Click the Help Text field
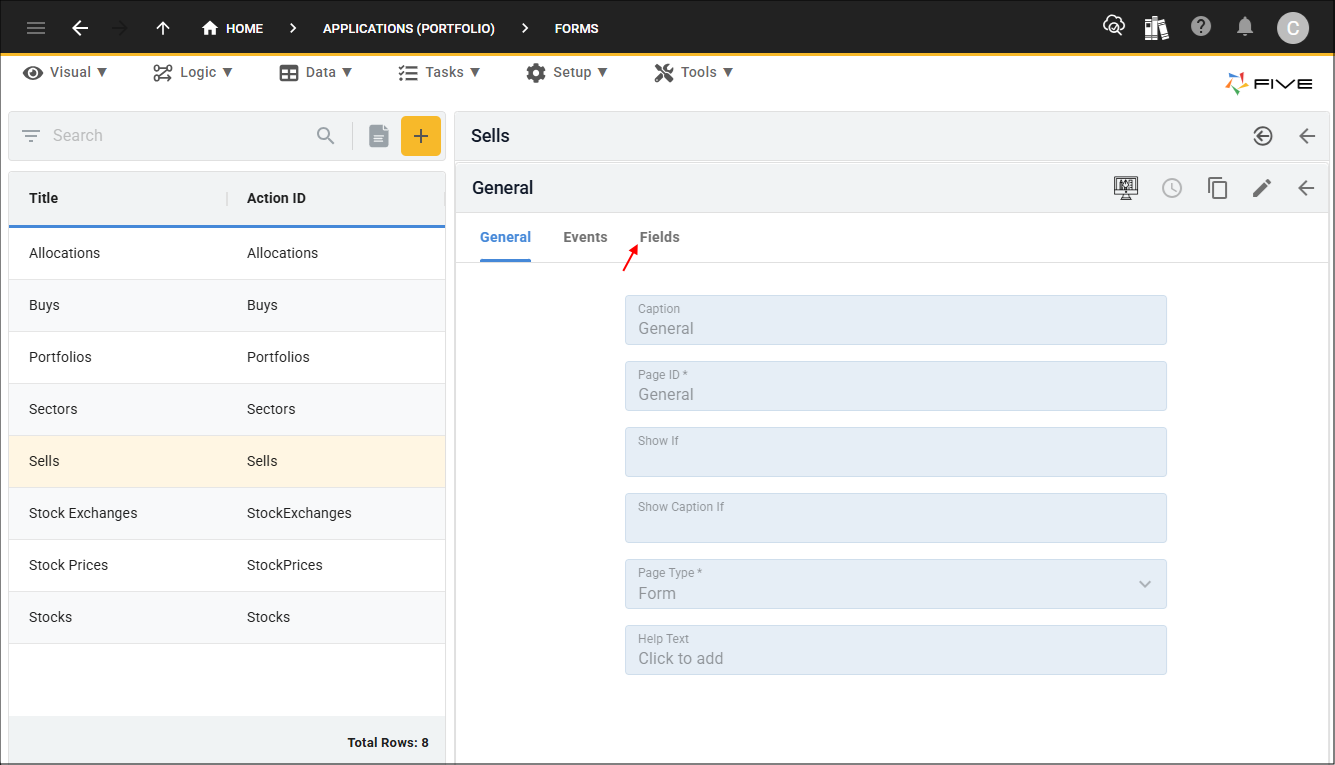Screen dimensions: 1335x765 click(x=895, y=650)
